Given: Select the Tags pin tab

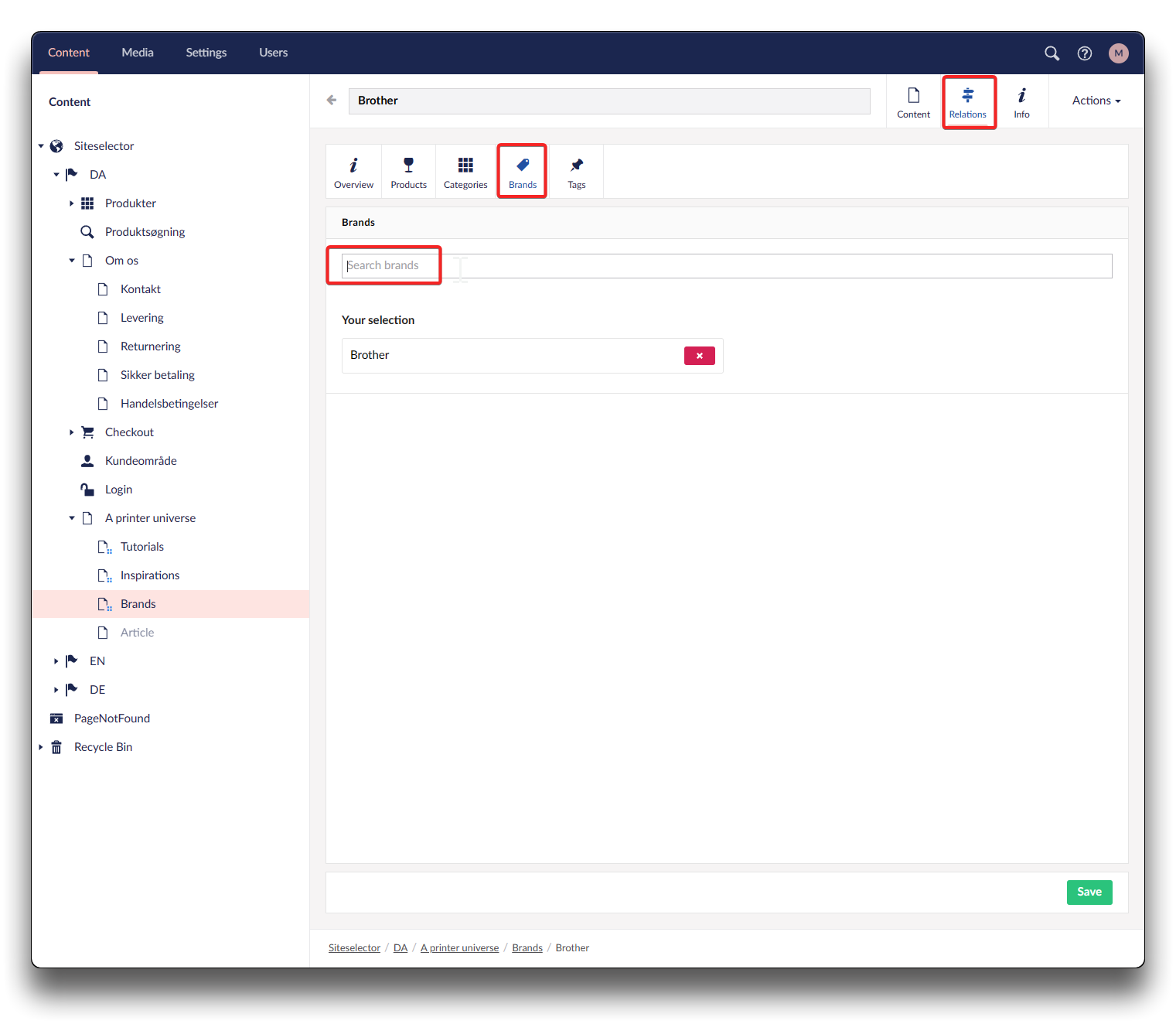Looking at the screenshot, I should pyautogui.click(x=576, y=172).
